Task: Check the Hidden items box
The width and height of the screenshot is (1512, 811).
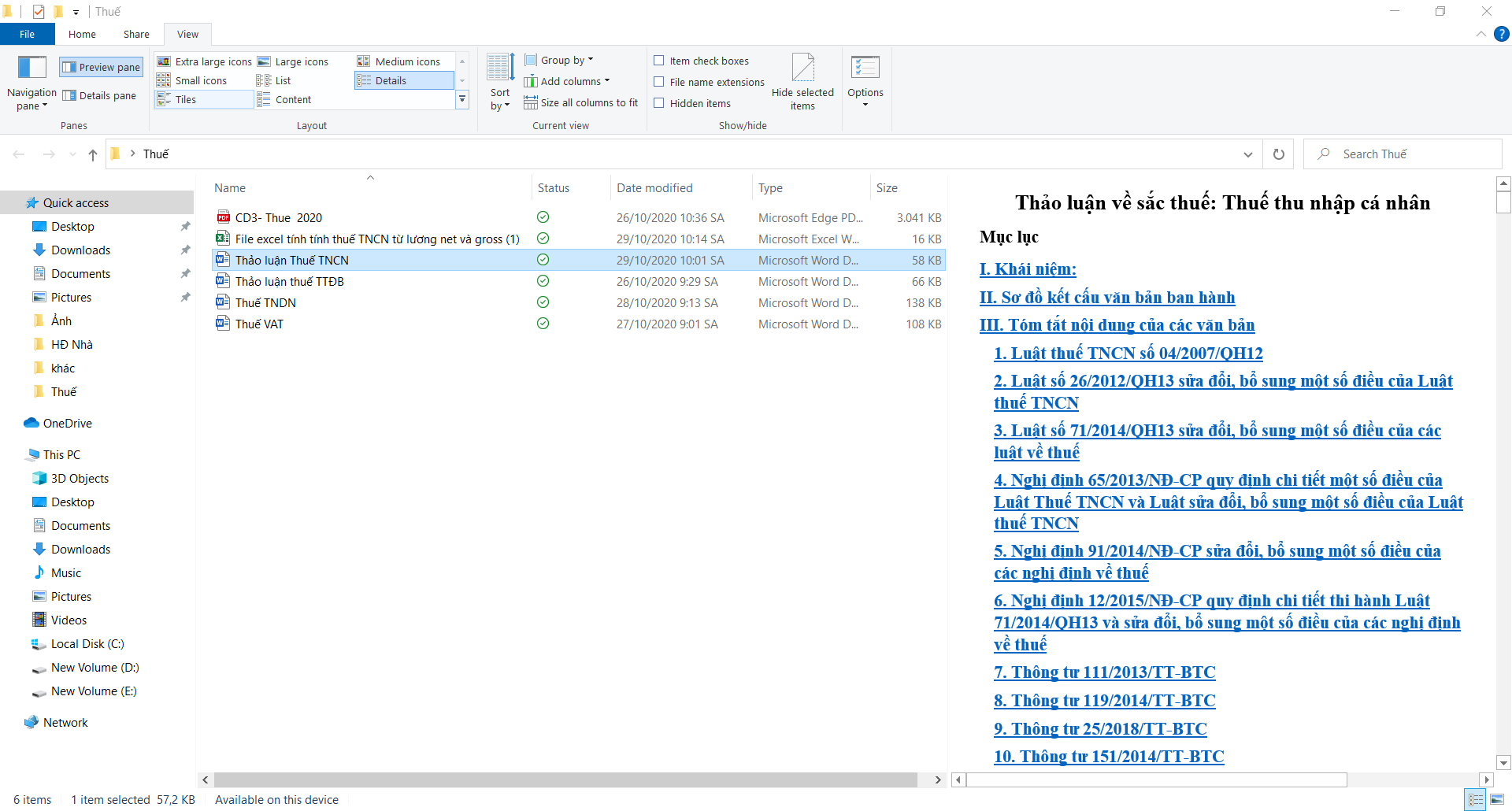Action: pyautogui.click(x=659, y=103)
